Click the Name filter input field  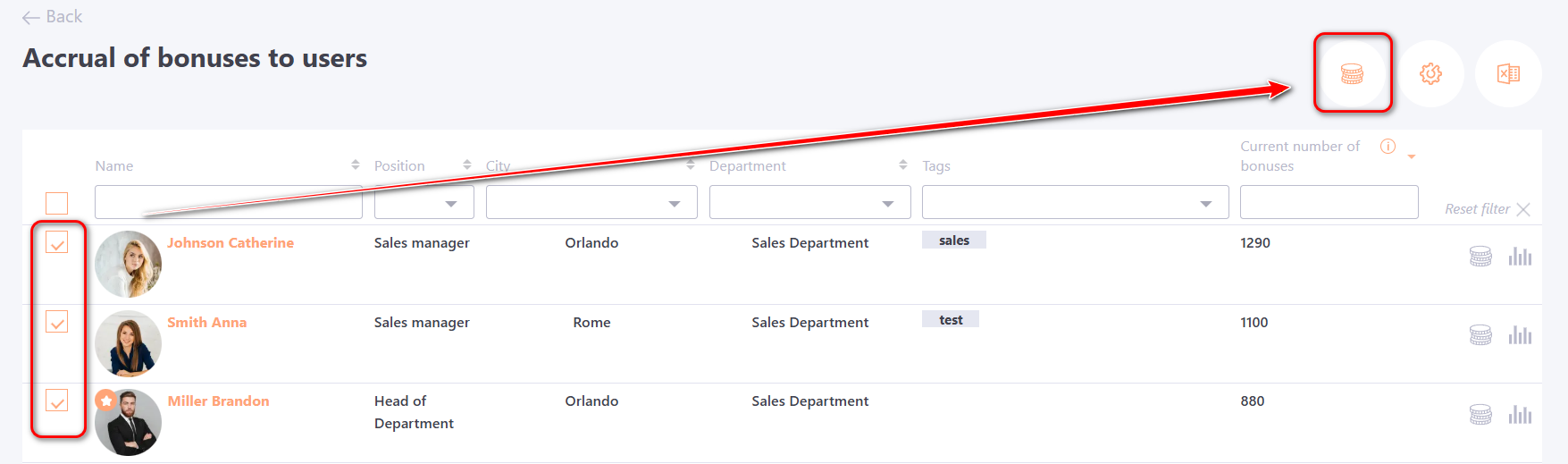coord(228,203)
